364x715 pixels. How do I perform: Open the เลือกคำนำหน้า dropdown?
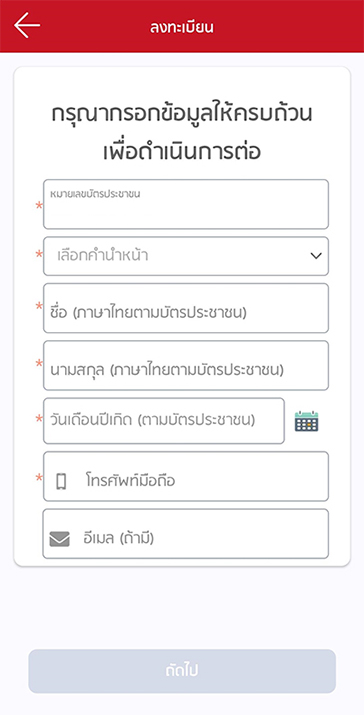[x=186, y=256]
